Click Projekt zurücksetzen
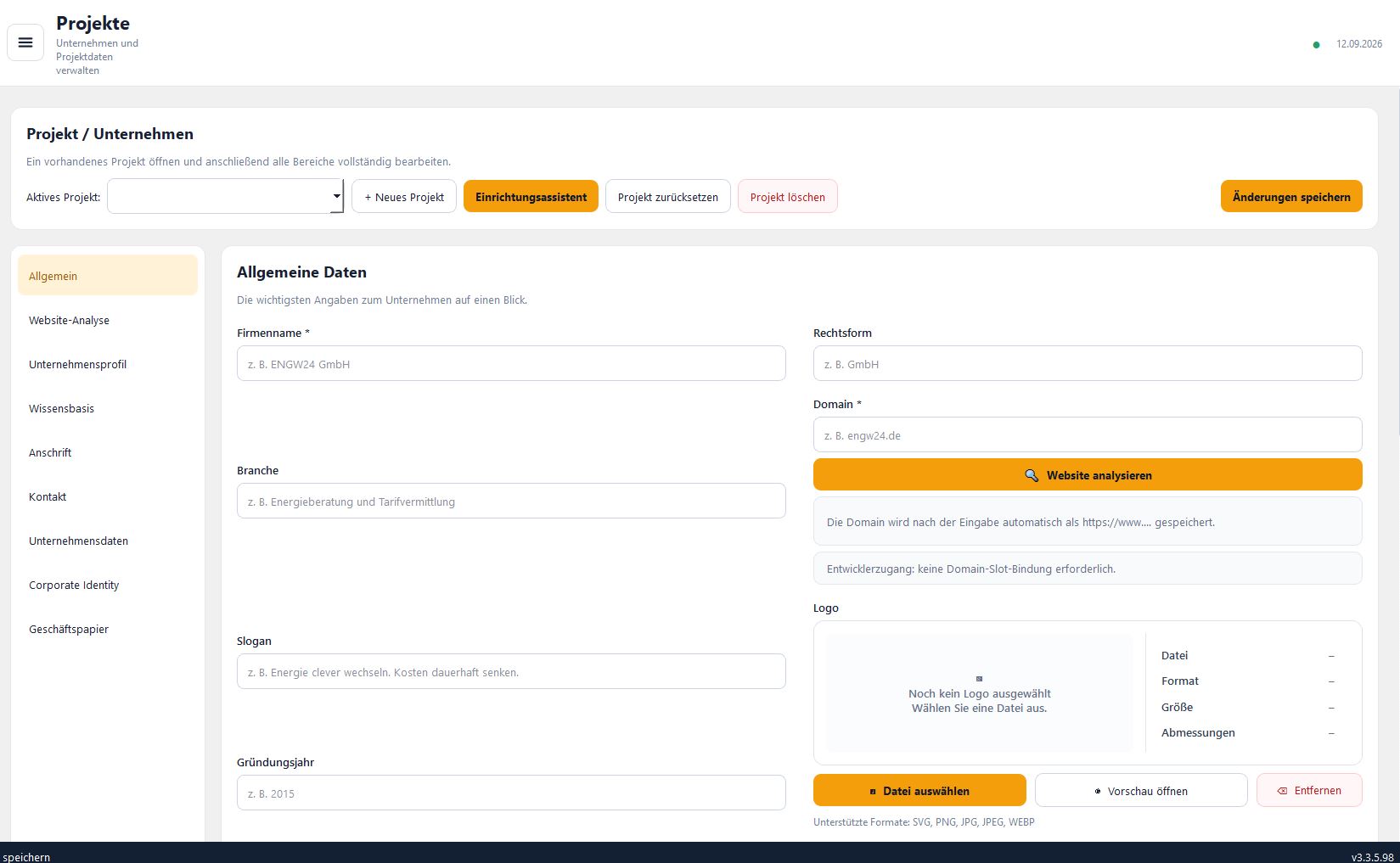1400x863 pixels. click(x=667, y=196)
